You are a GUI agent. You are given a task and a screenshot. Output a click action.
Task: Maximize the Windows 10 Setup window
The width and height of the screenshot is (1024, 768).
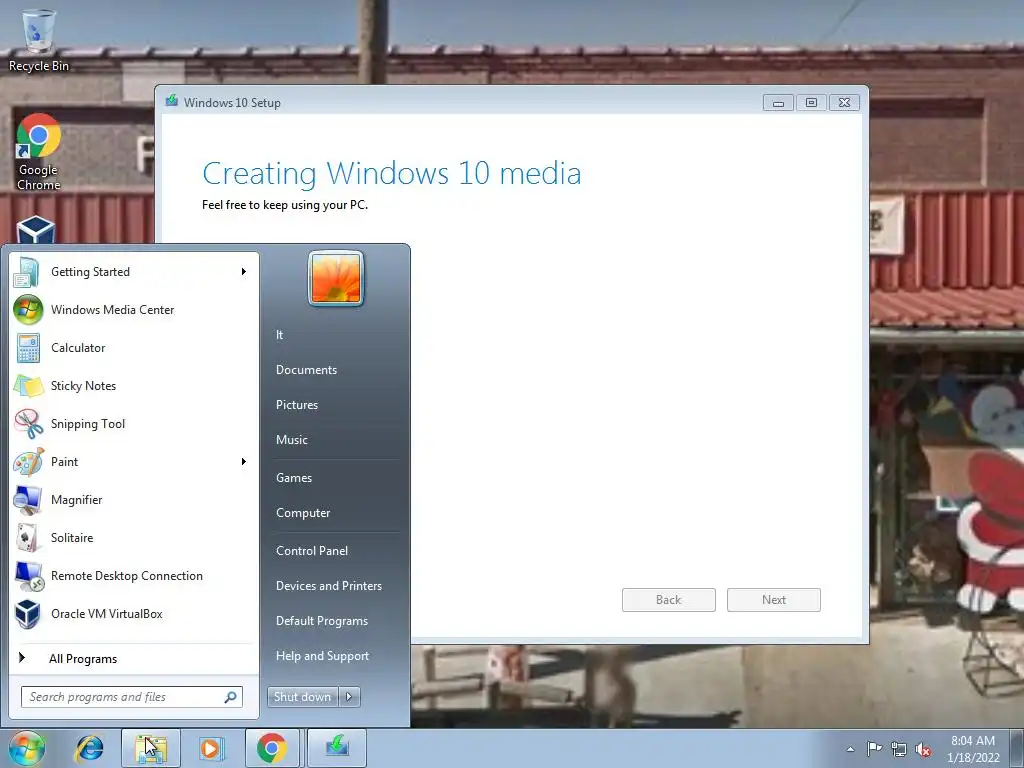click(x=811, y=103)
